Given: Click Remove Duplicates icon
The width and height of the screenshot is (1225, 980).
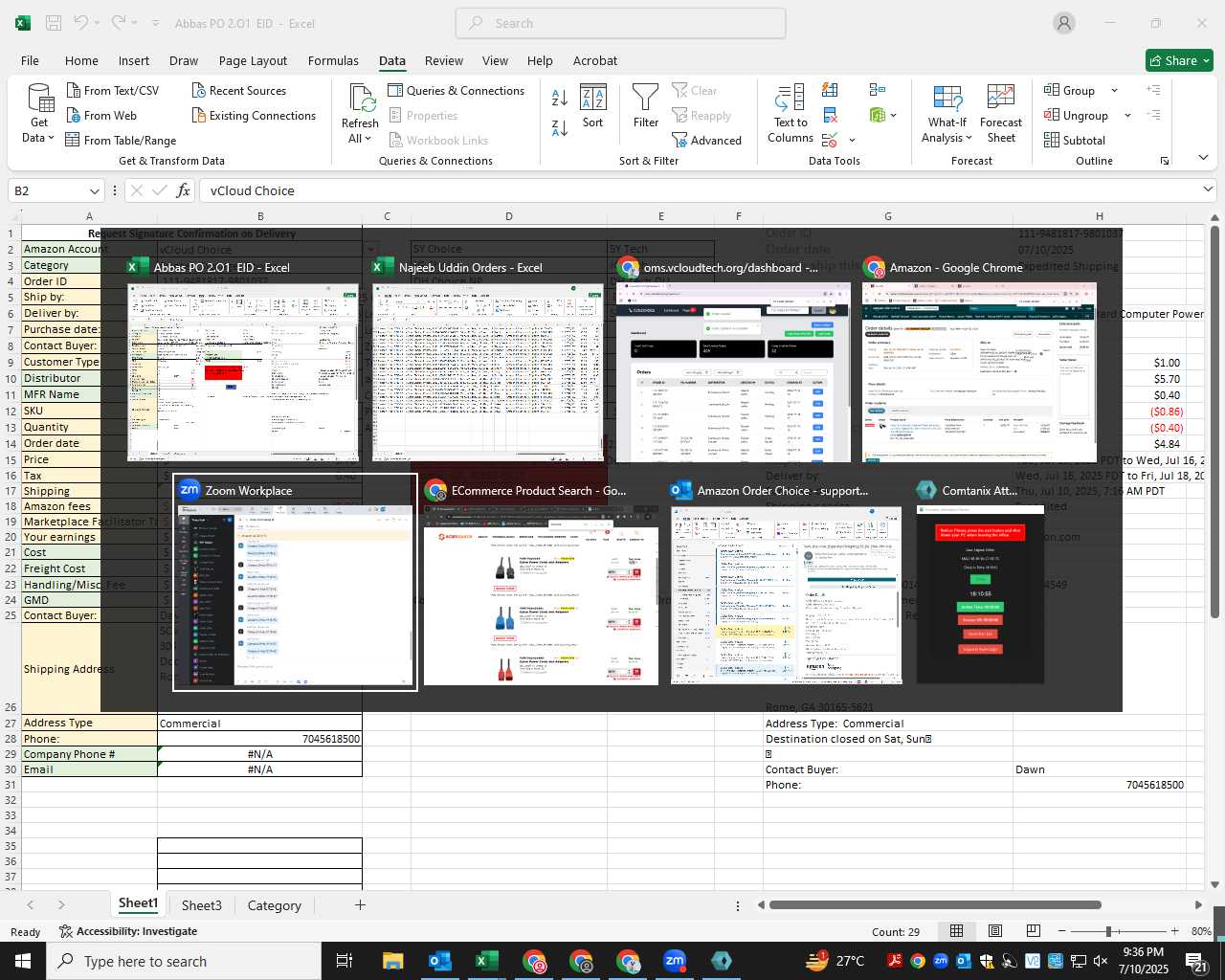Looking at the screenshot, I should click(x=830, y=116).
